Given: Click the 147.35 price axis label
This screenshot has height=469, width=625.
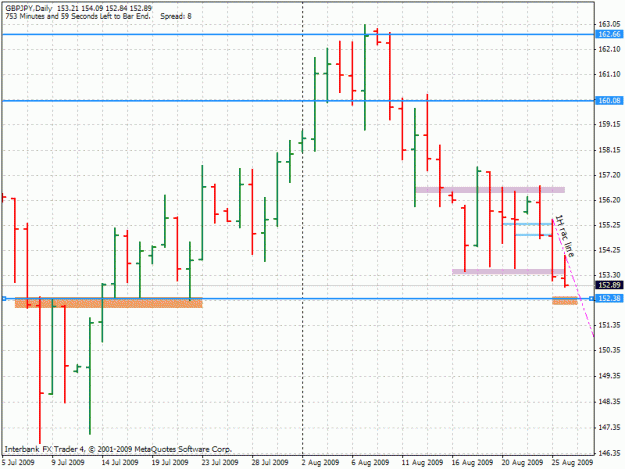Looking at the screenshot, I should (609, 427).
